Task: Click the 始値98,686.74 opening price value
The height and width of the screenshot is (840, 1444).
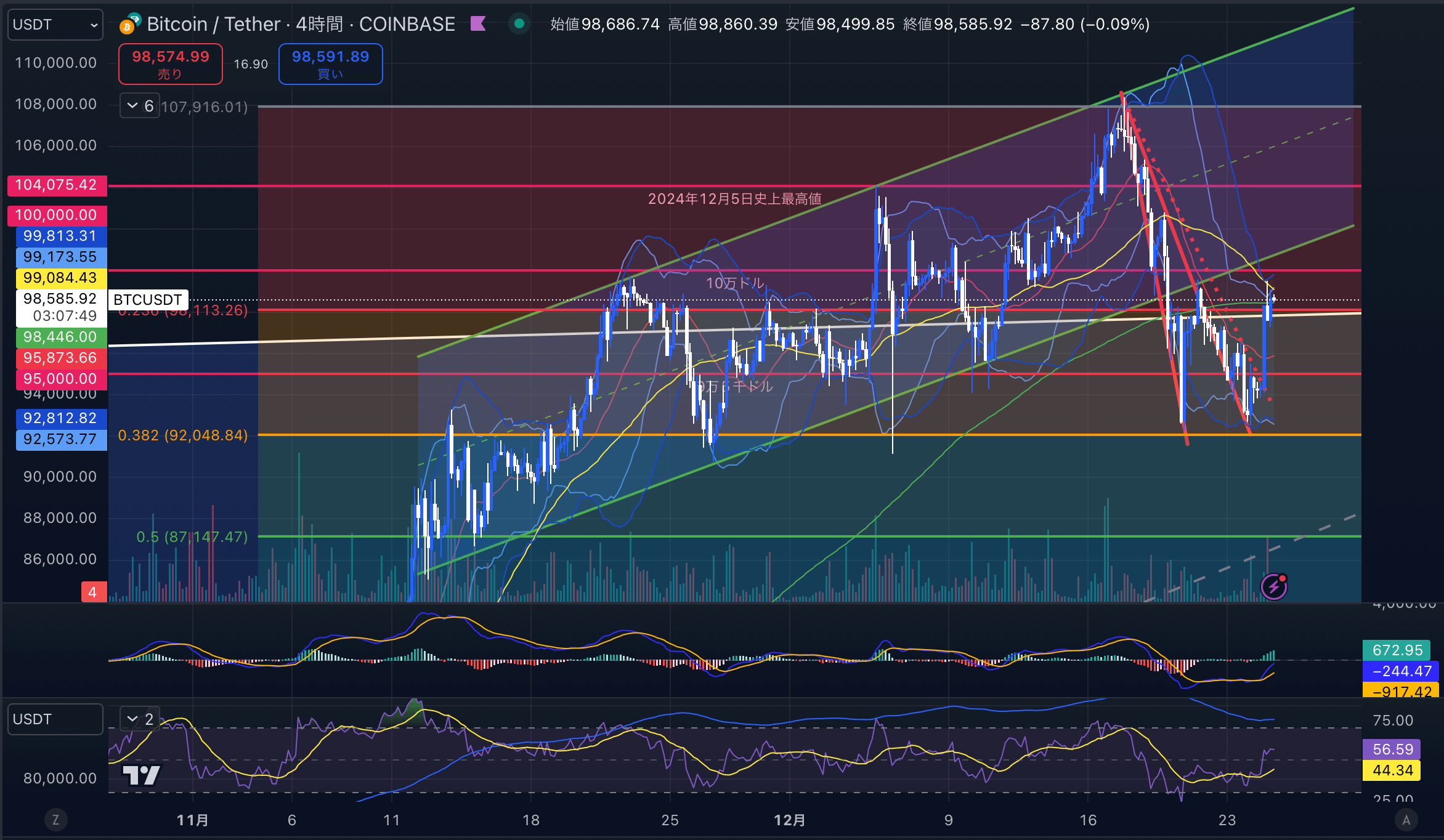Action: click(605, 24)
